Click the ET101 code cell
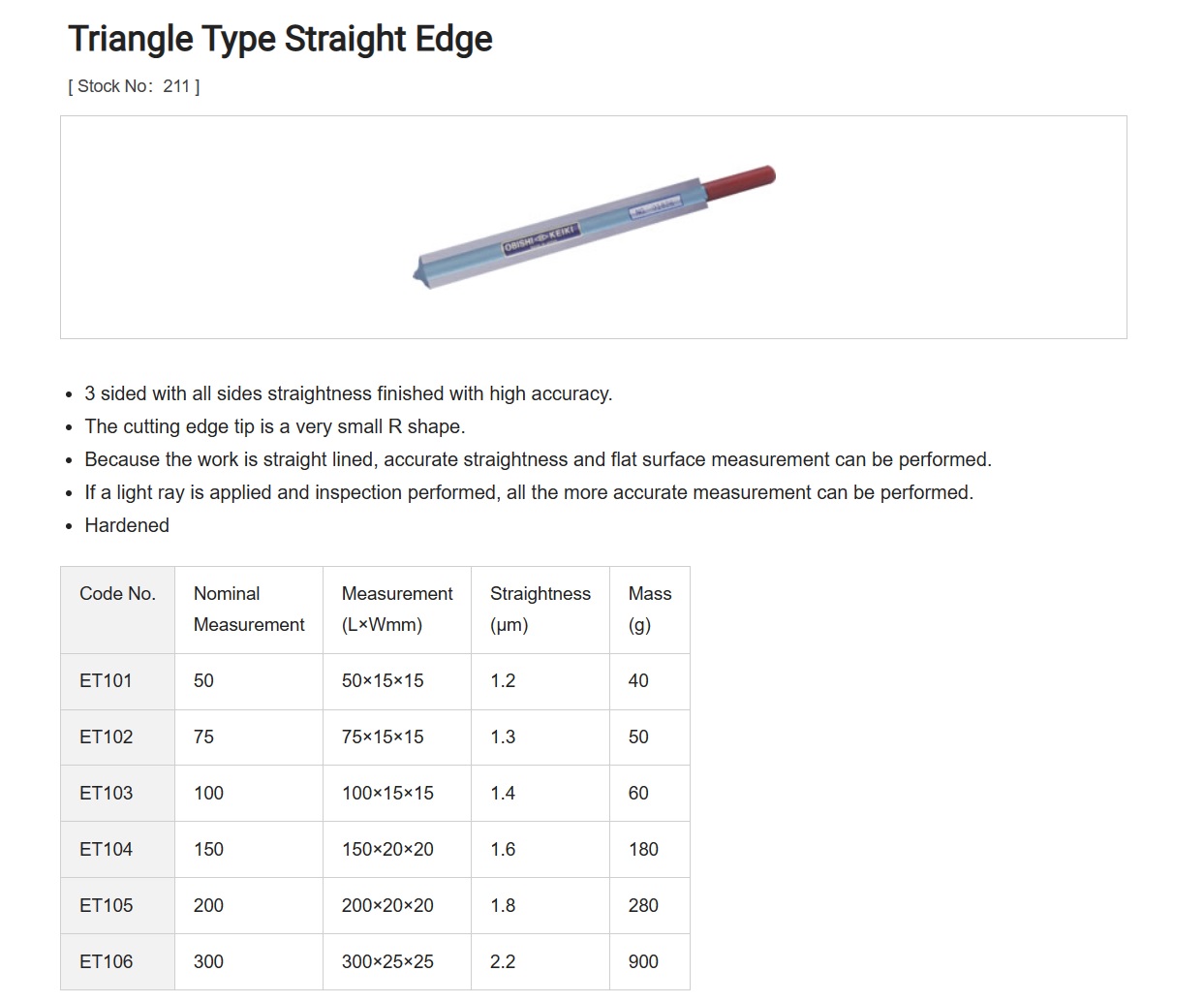1204x1003 pixels. click(118, 681)
